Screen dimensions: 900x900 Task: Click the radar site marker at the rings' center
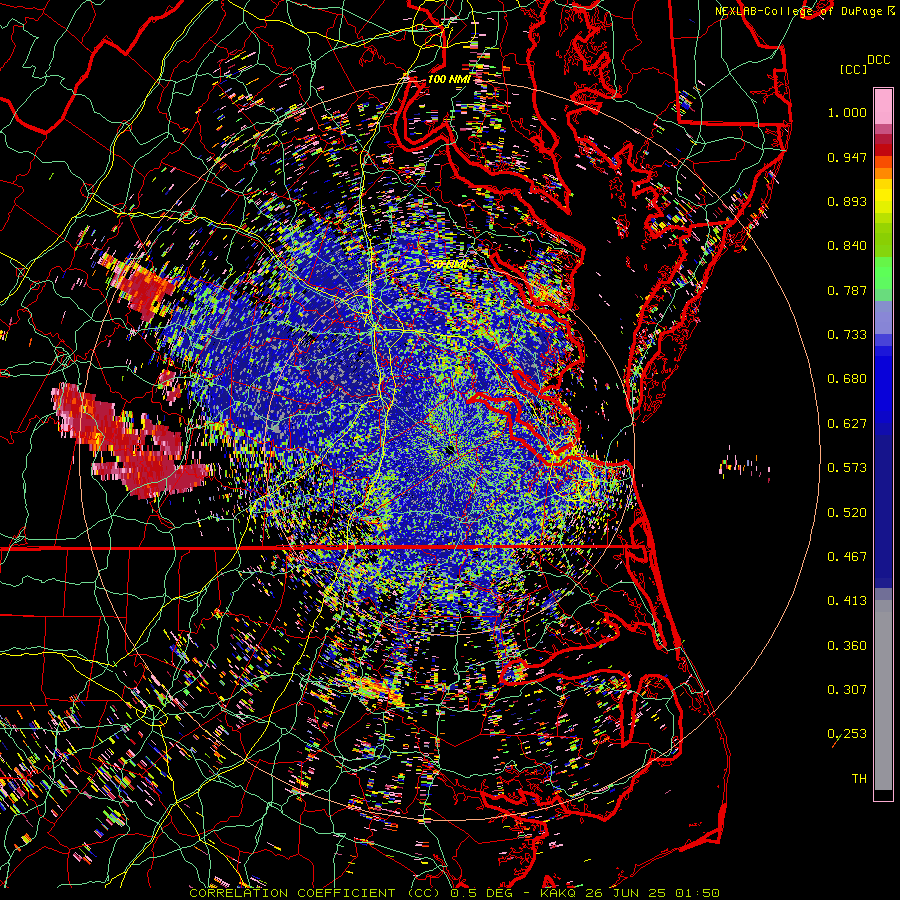(x=449, y=452)
